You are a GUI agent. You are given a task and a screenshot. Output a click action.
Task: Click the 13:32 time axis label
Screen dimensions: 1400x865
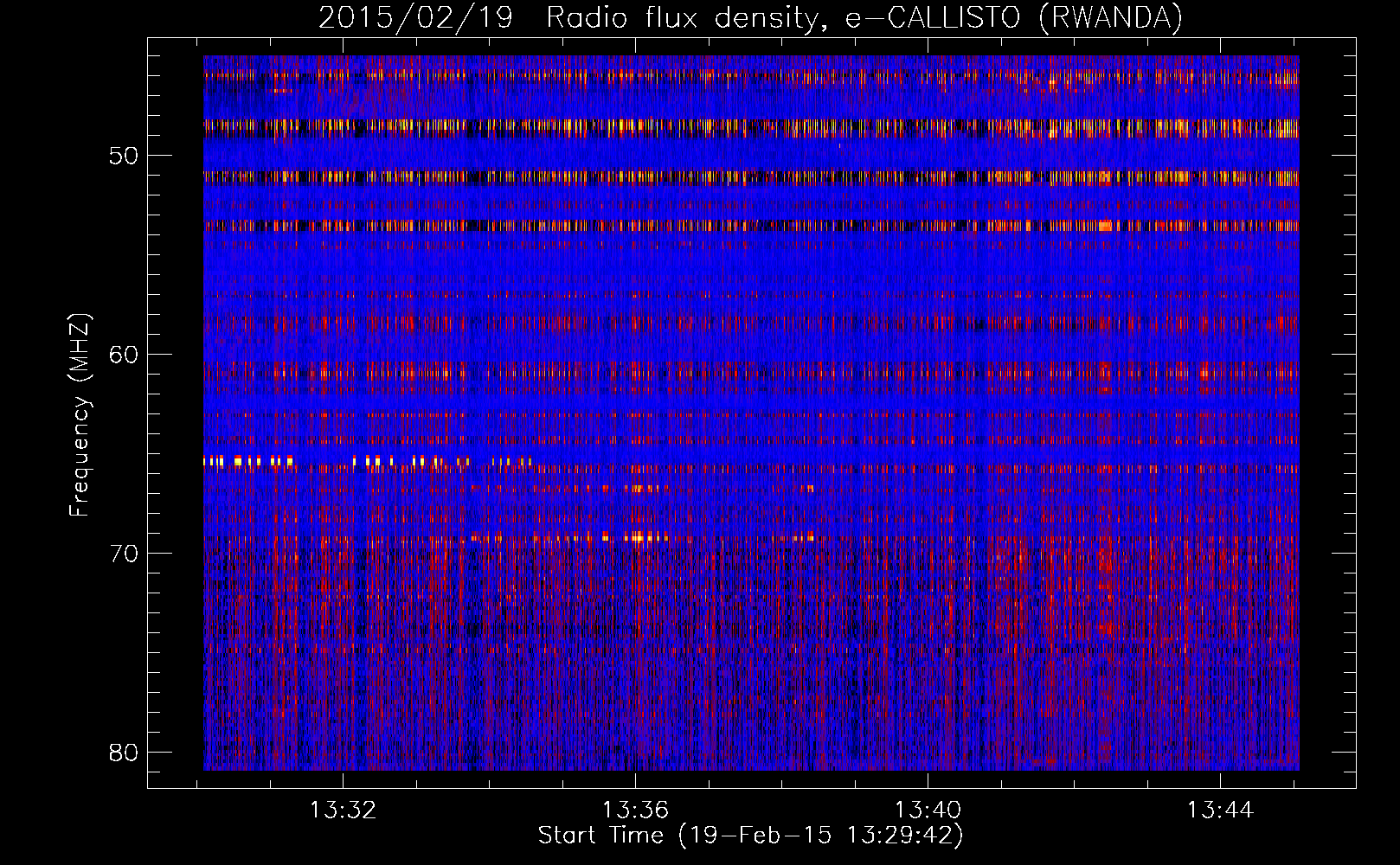344,811
